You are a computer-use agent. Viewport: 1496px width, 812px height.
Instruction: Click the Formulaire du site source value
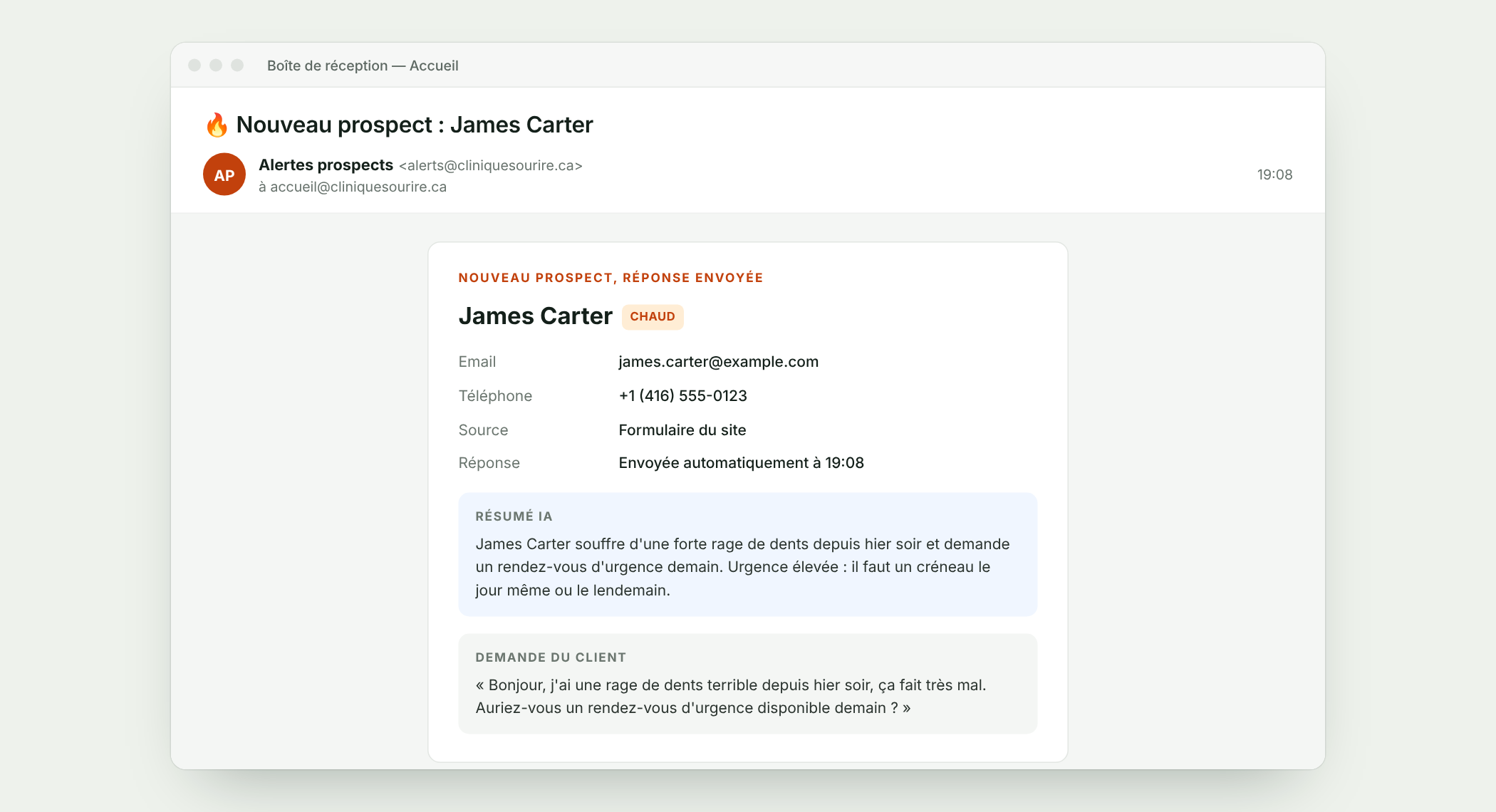[682, 430]
